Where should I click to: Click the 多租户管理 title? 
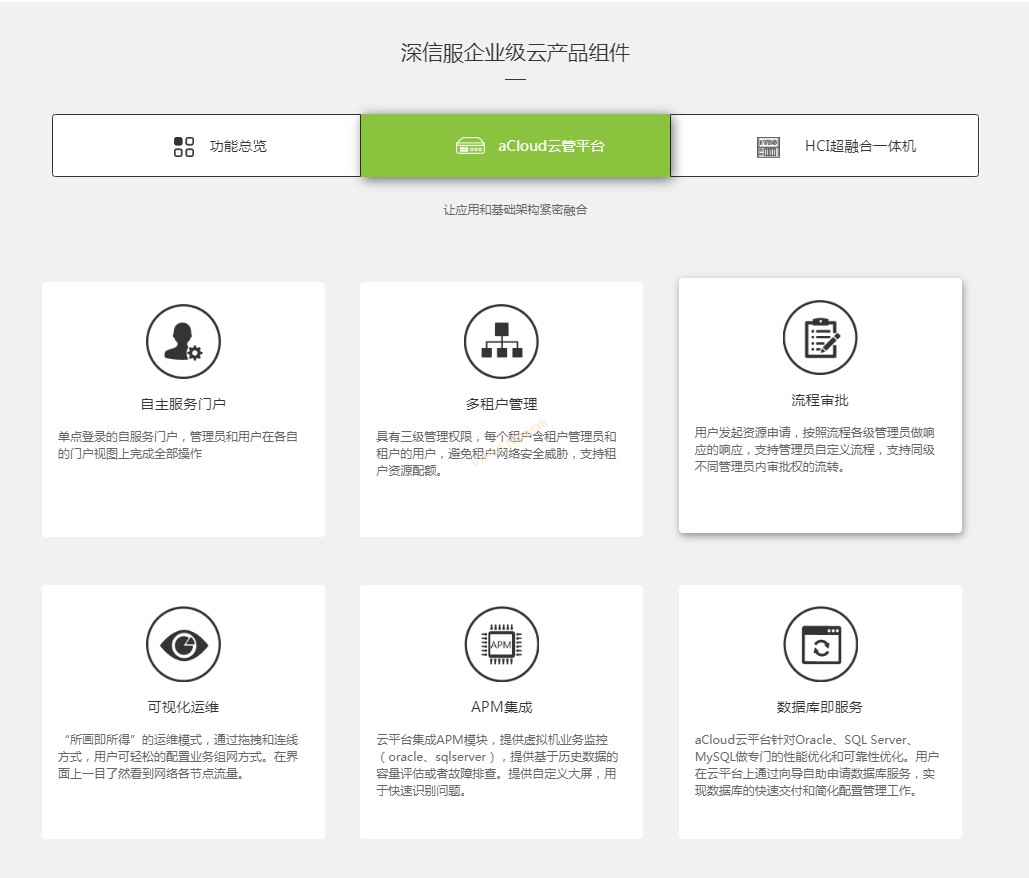(x=501, y=404)
